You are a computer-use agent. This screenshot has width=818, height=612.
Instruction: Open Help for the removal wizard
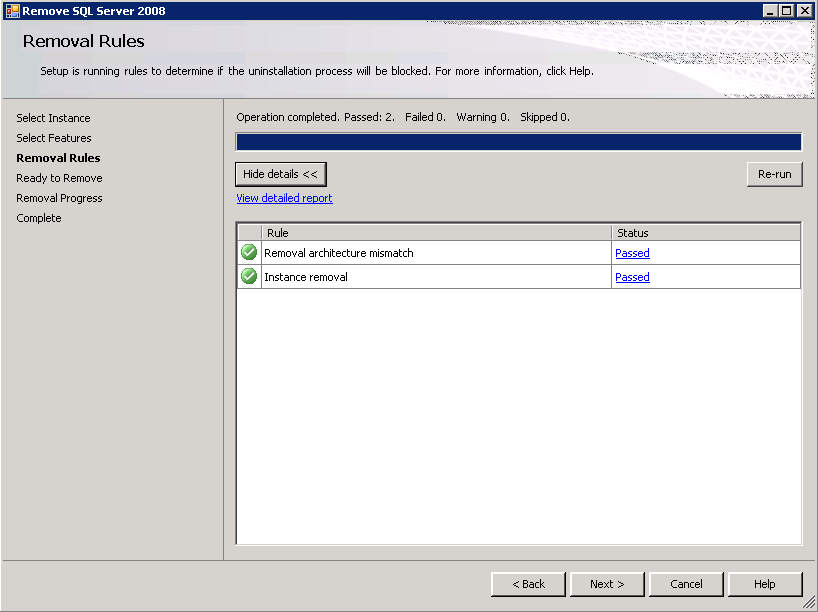[765, 584]
